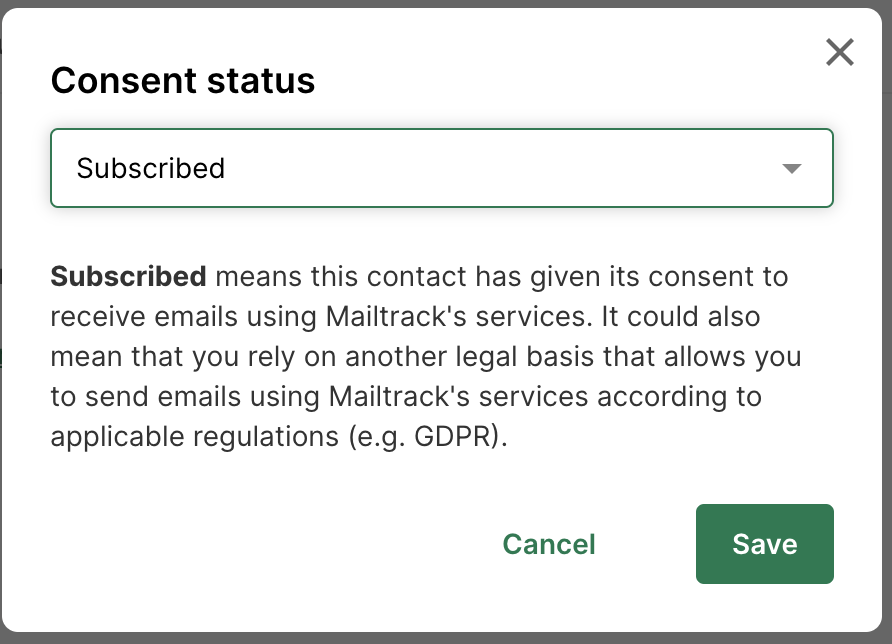
Task: Click the "applicable regulations" text
Action: (x=183, y=437)
